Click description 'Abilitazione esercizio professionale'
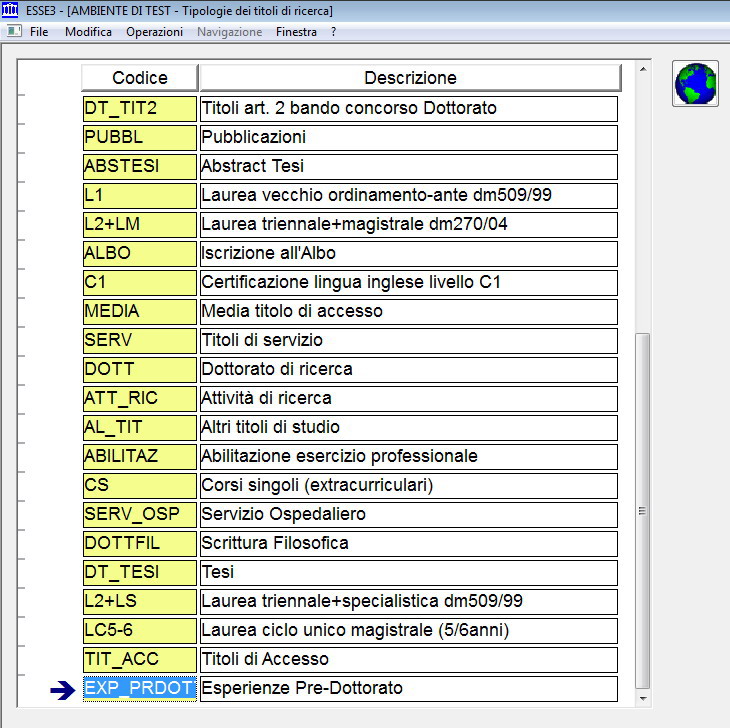 point(409,457)
